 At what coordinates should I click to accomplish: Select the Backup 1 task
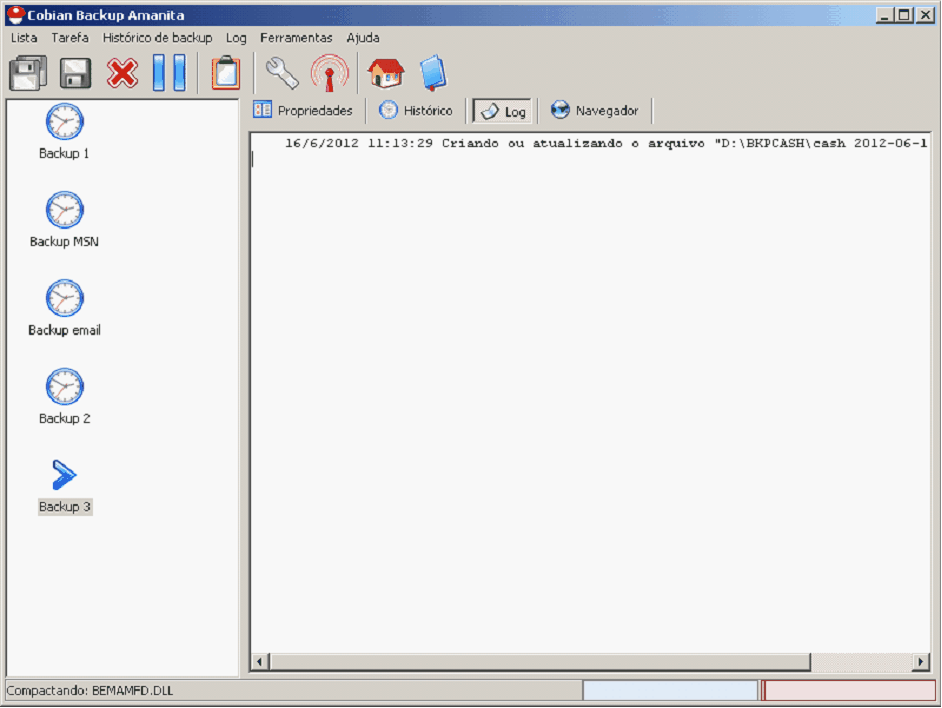point(64,132)
